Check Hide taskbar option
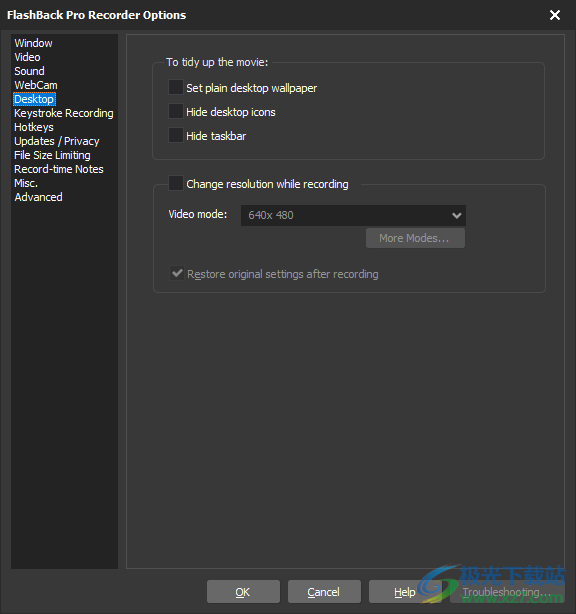This screenshot has height=614, width=576. [x=176, y=135]
